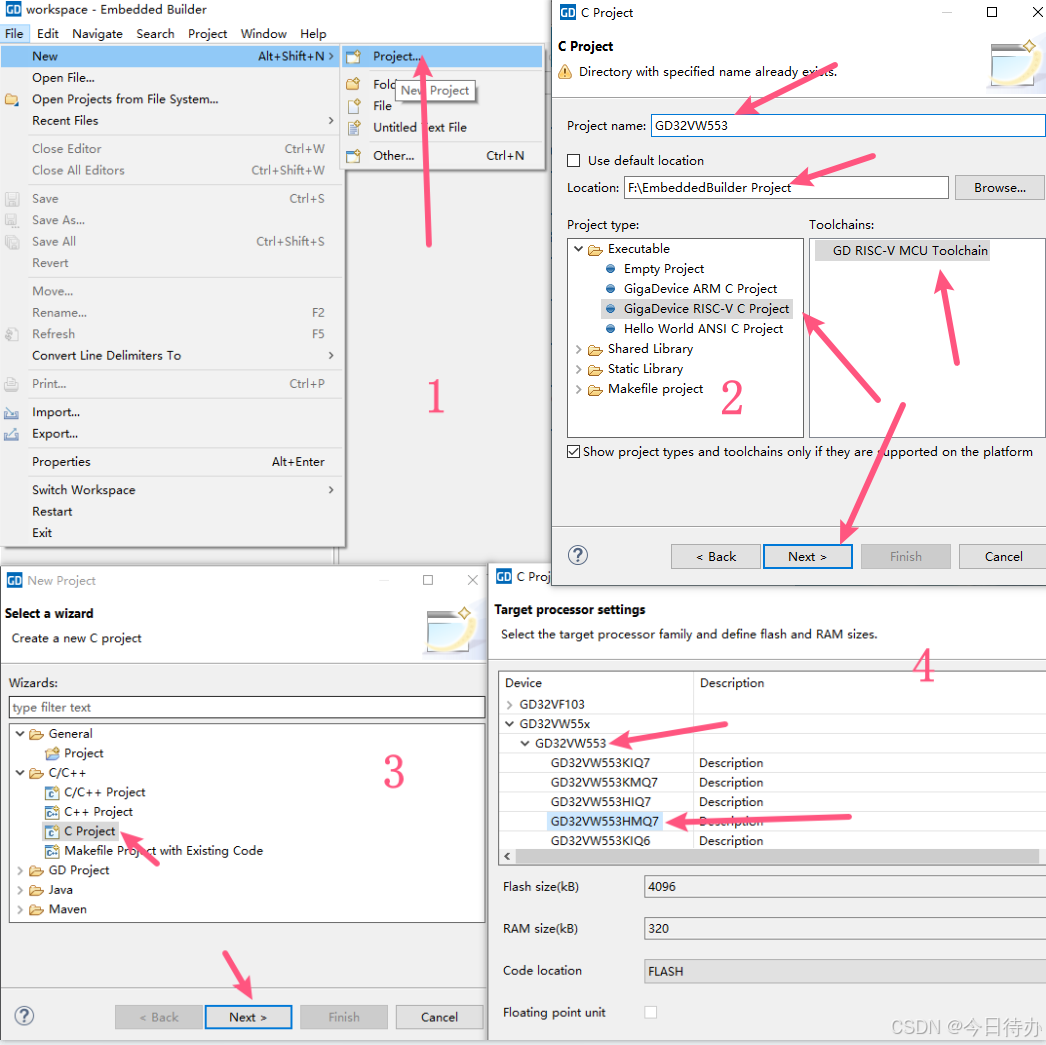
Task: Expand the GD Project wizard folder
Action: pyautogui.click(x=21, y=870)
